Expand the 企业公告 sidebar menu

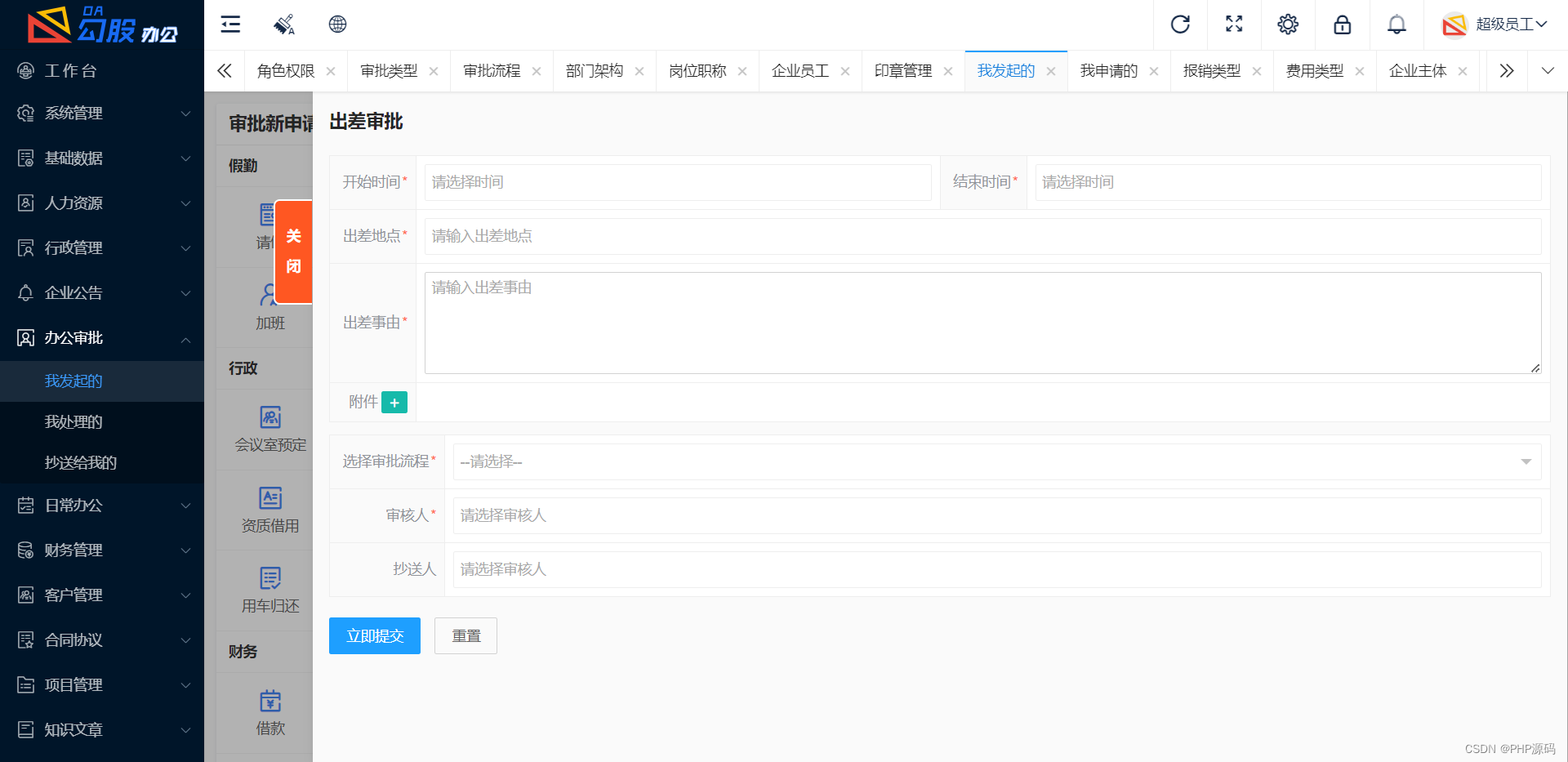coord(102,292)
